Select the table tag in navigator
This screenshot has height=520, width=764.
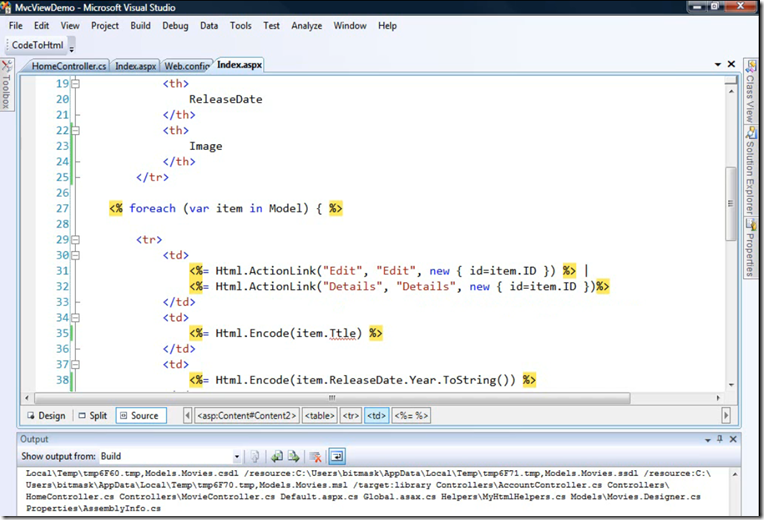click(x=320, y=416)
